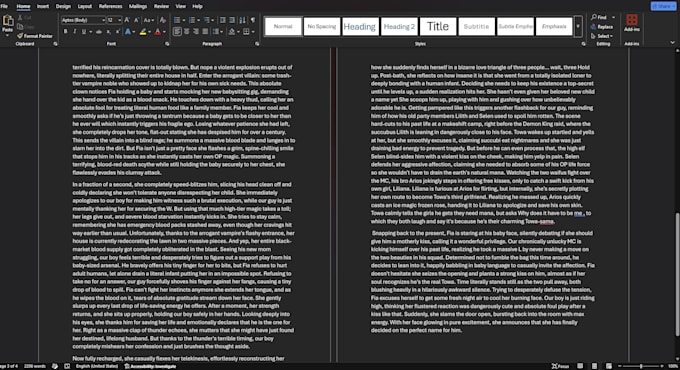Switch to the Insert tab
Screen dimensions: 680x370
pos(43,7)
